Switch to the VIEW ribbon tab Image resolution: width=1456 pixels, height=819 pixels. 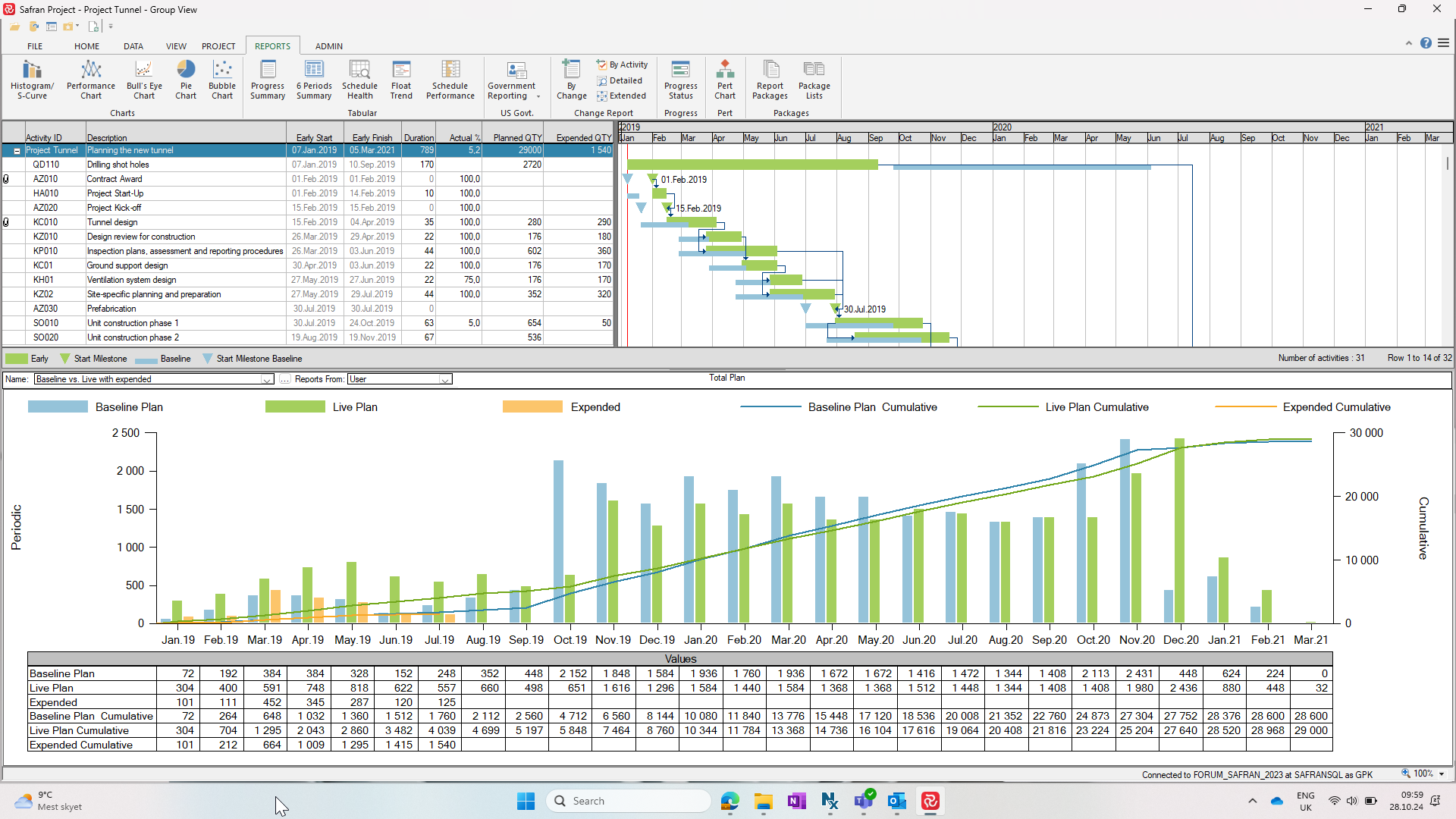pyautogui.click(x=176, y=46)
